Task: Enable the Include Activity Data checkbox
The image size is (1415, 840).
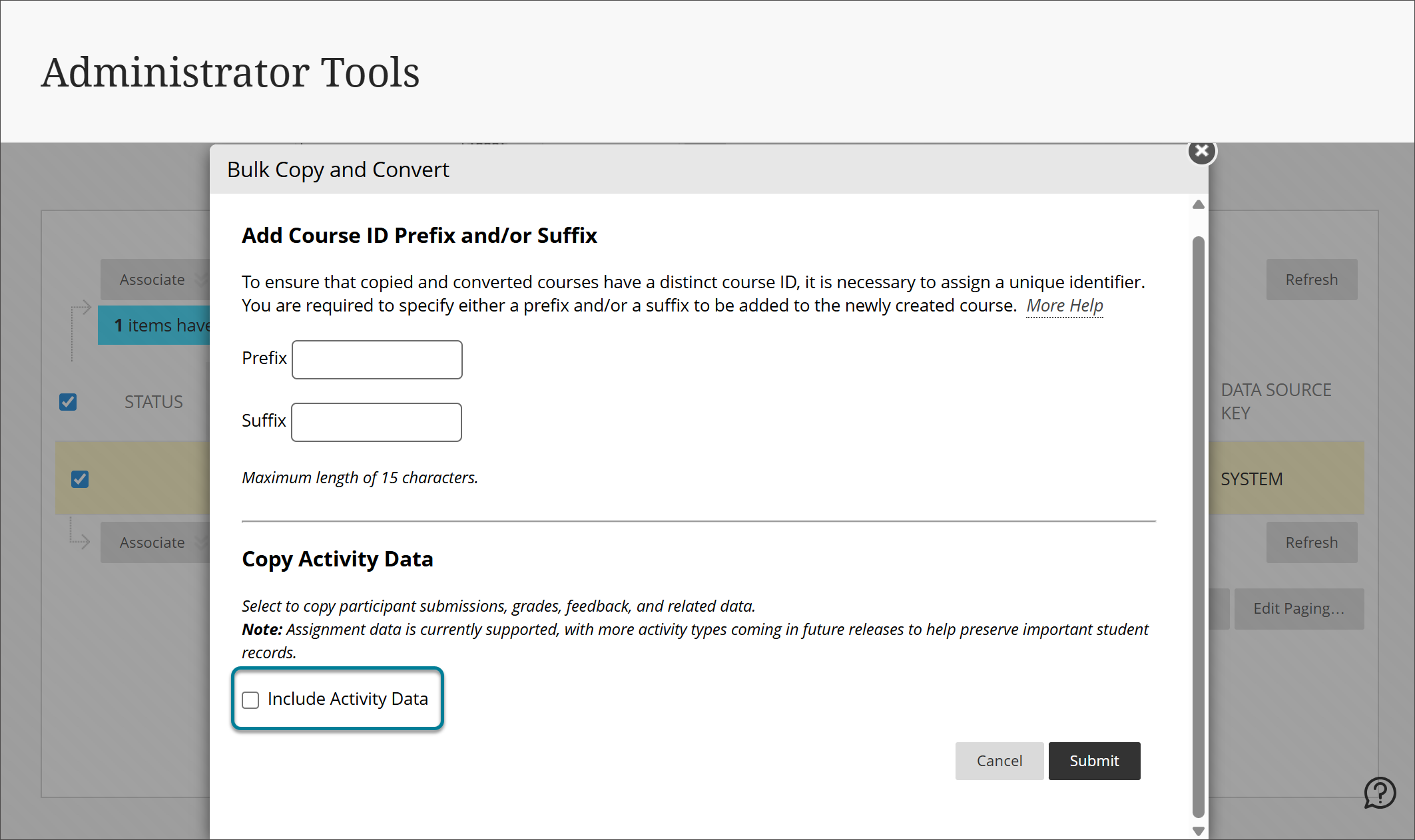Action: click(250, 700)
